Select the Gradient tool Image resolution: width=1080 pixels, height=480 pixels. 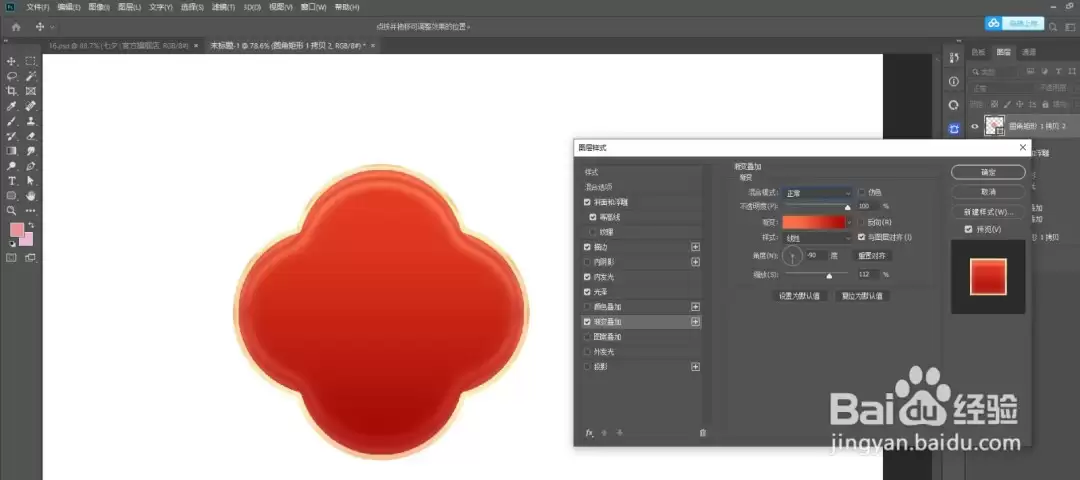[x=12, y=151]
